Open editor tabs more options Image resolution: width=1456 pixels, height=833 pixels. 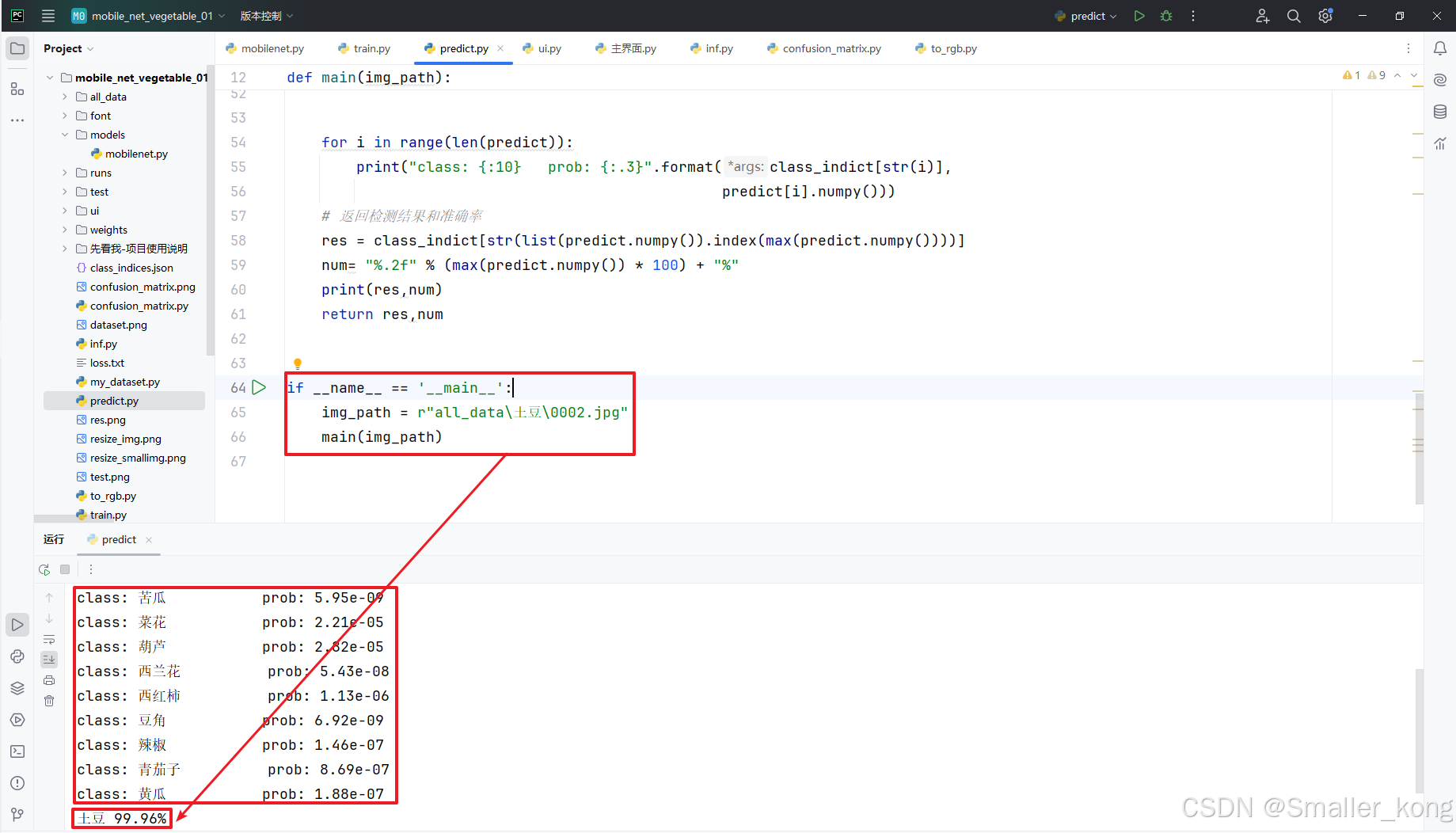click(1408, 48)
